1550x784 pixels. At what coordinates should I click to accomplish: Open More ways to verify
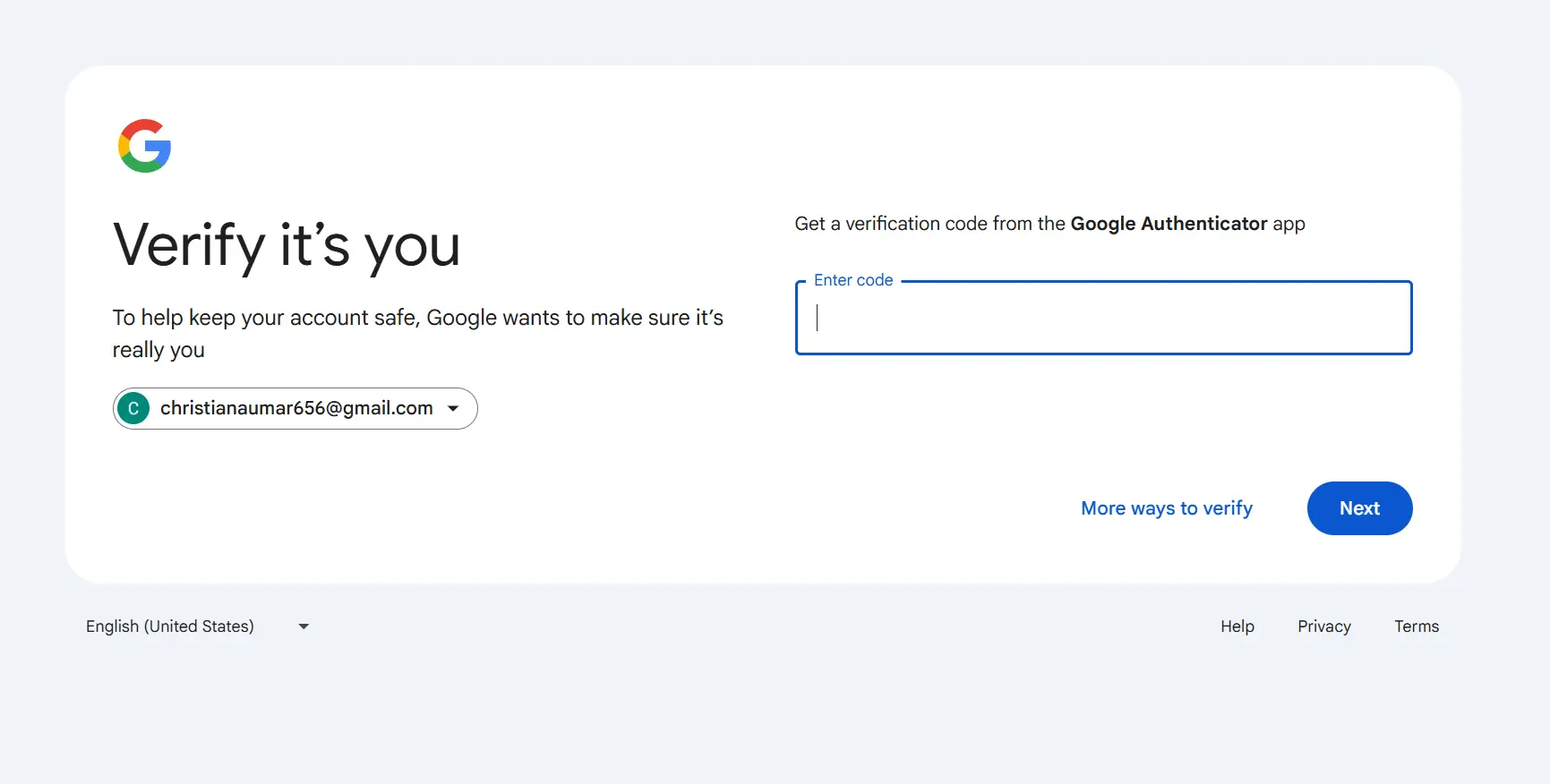tap(1167, 508)
